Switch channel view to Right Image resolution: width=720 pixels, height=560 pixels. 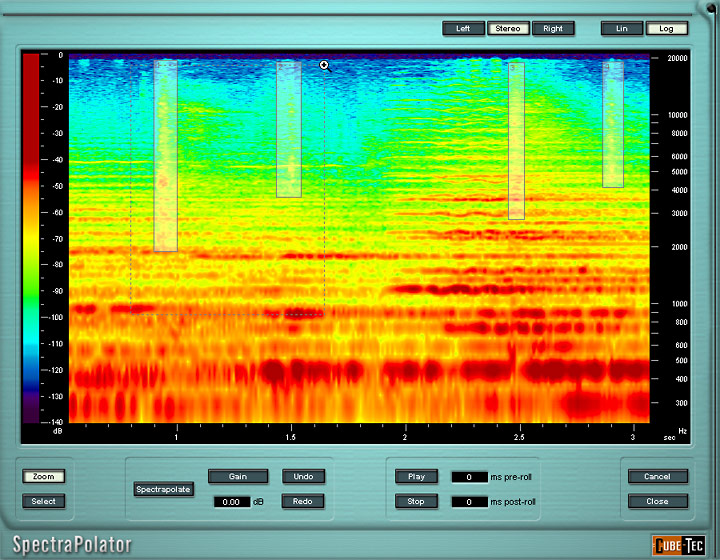click(x=553, y=28)
